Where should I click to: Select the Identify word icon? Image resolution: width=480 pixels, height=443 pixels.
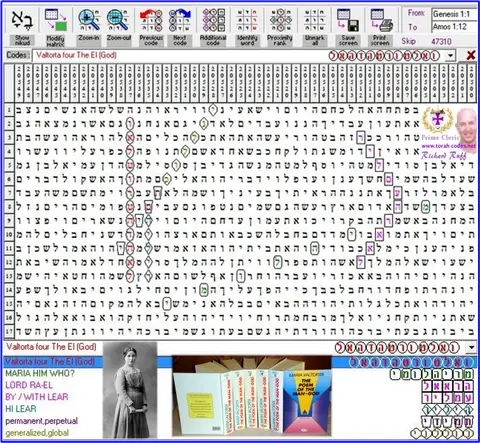pyautogui.click(x=247, y=20)
